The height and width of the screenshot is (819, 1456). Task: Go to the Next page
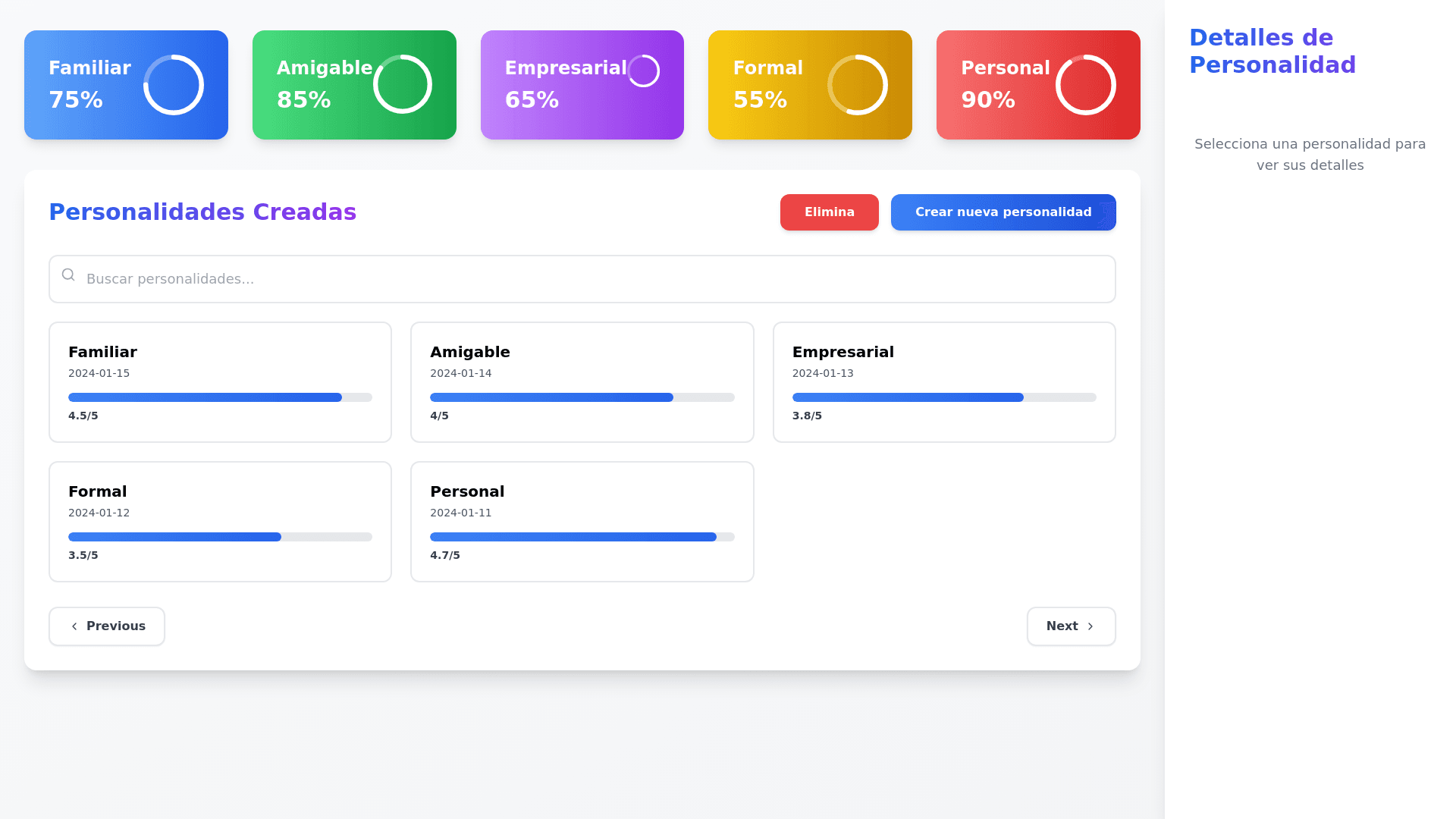pyautogui.click(x=1071, y=626)
